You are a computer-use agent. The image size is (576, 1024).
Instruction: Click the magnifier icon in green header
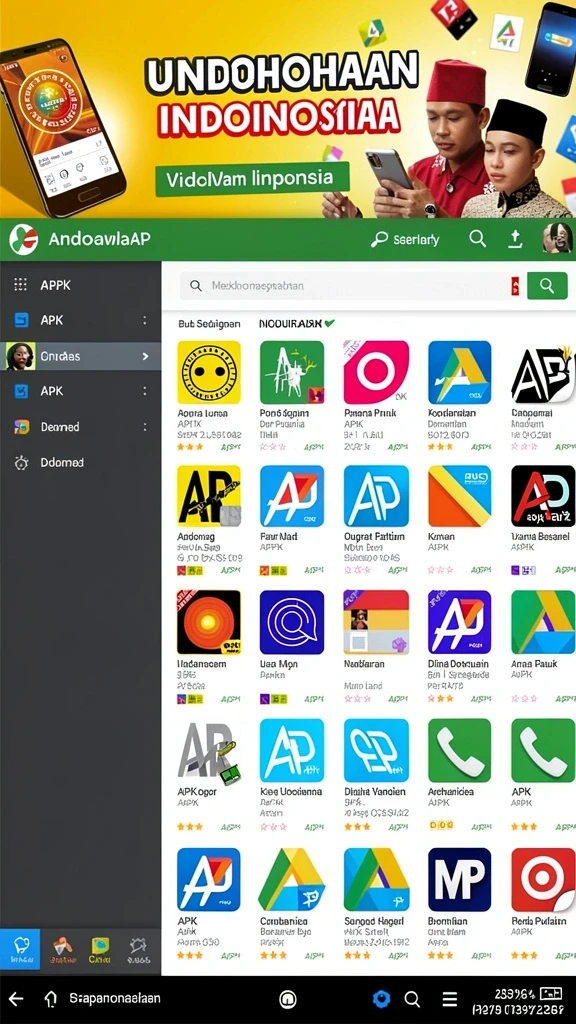click(477, 239)
